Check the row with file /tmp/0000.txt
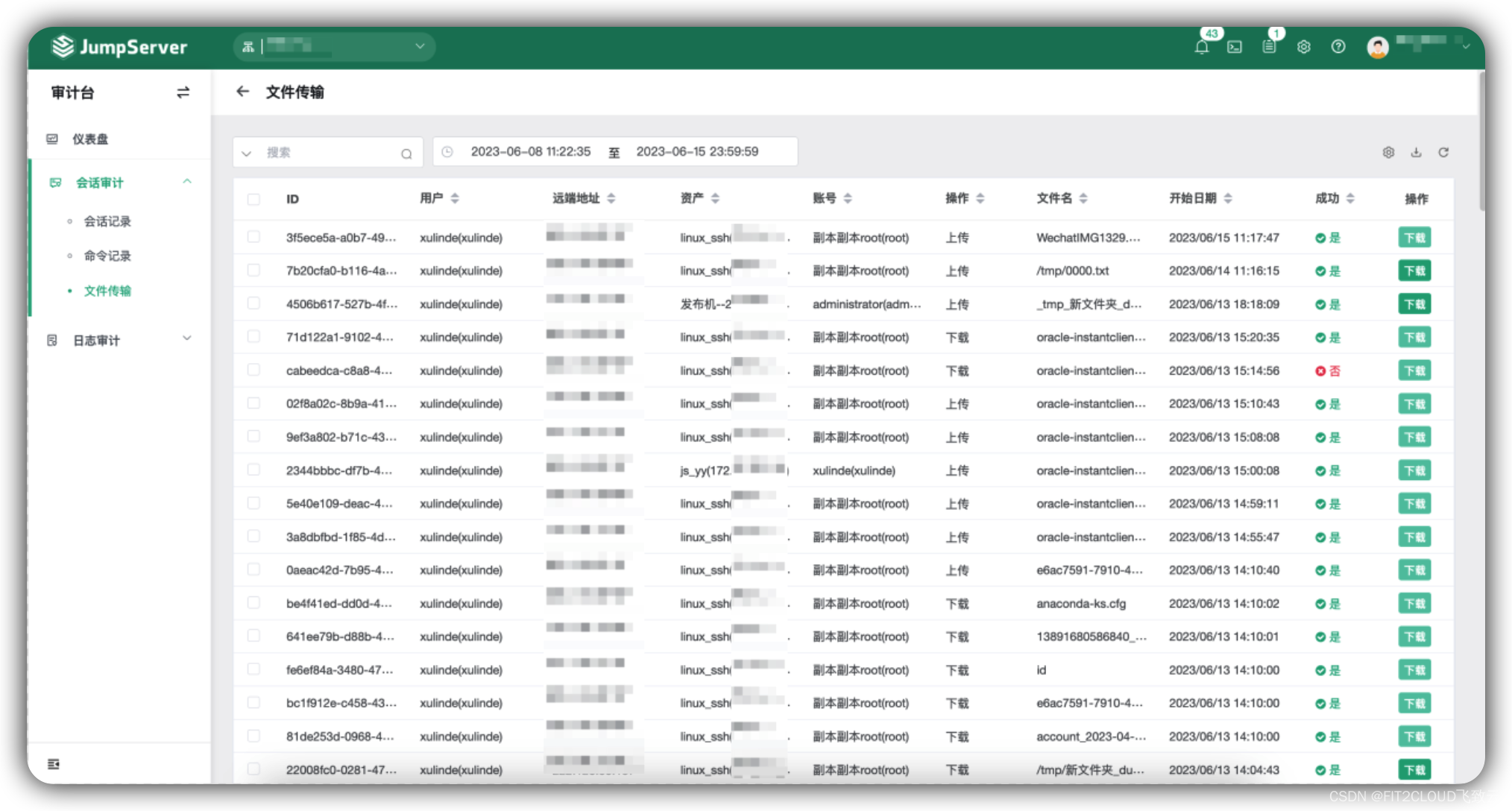 pyautogui.click(x=253, y=270)
